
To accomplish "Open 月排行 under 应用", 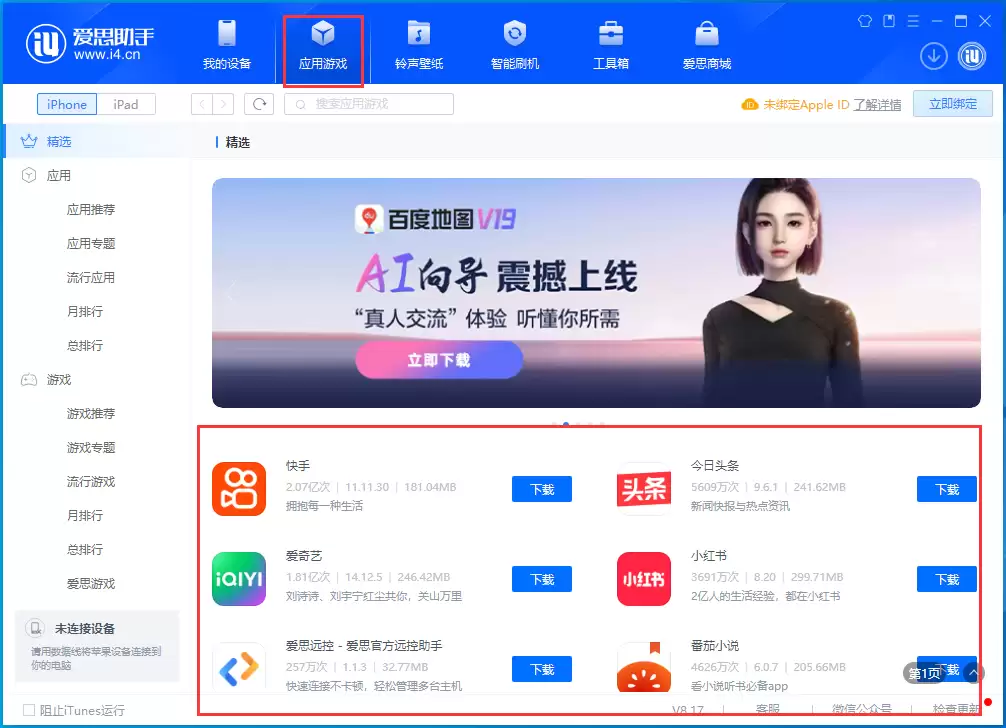I will click(85, 311).
